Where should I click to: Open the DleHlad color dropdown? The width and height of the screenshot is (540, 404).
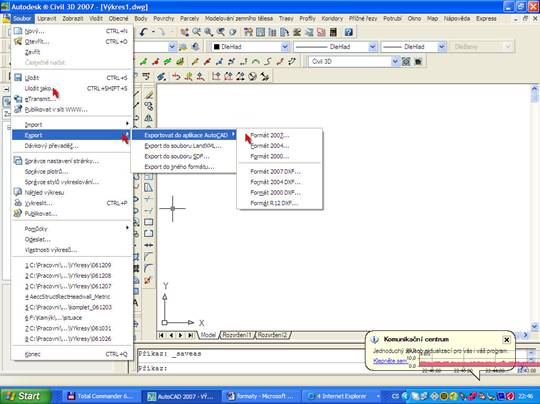[285, 47]
